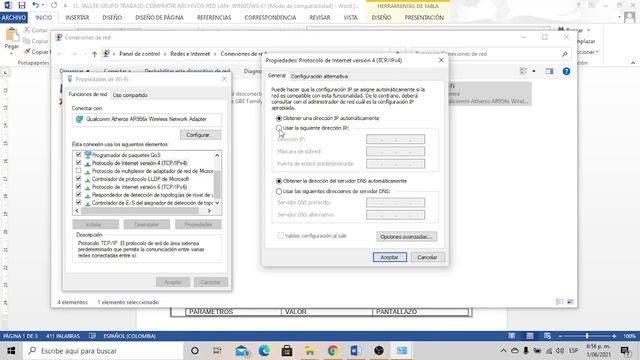The height and width of the screenshot is (360, 640).
Task: Uncheck Programador de paquetes QoS
Action: (x=78, y=155)
